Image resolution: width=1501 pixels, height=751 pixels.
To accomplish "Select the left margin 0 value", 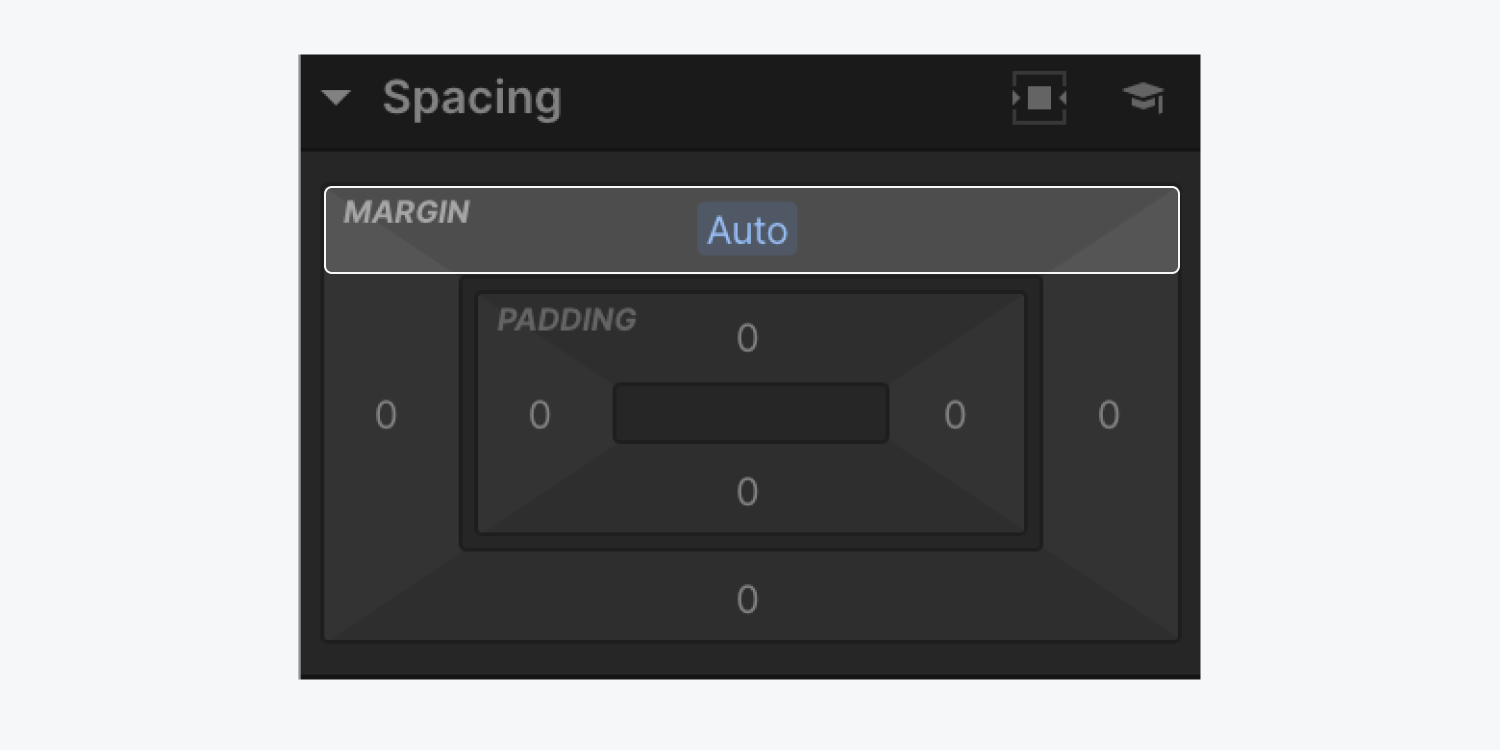I will 386,415.
